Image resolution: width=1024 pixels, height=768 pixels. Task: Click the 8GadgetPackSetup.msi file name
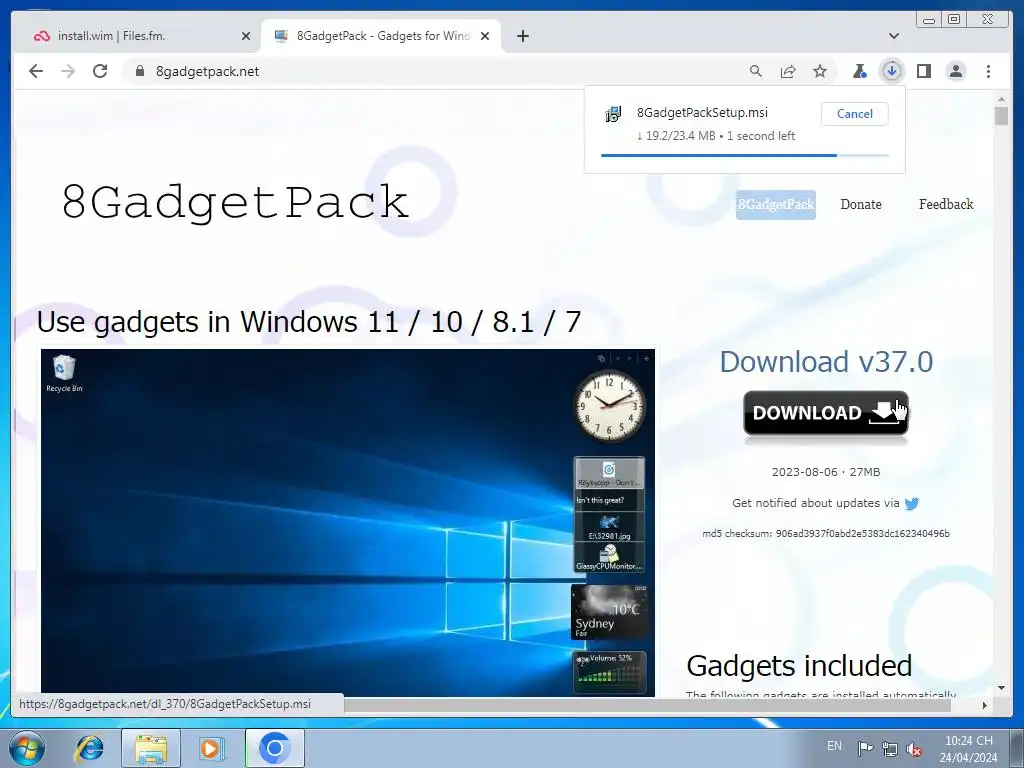[x=702, y=112]
